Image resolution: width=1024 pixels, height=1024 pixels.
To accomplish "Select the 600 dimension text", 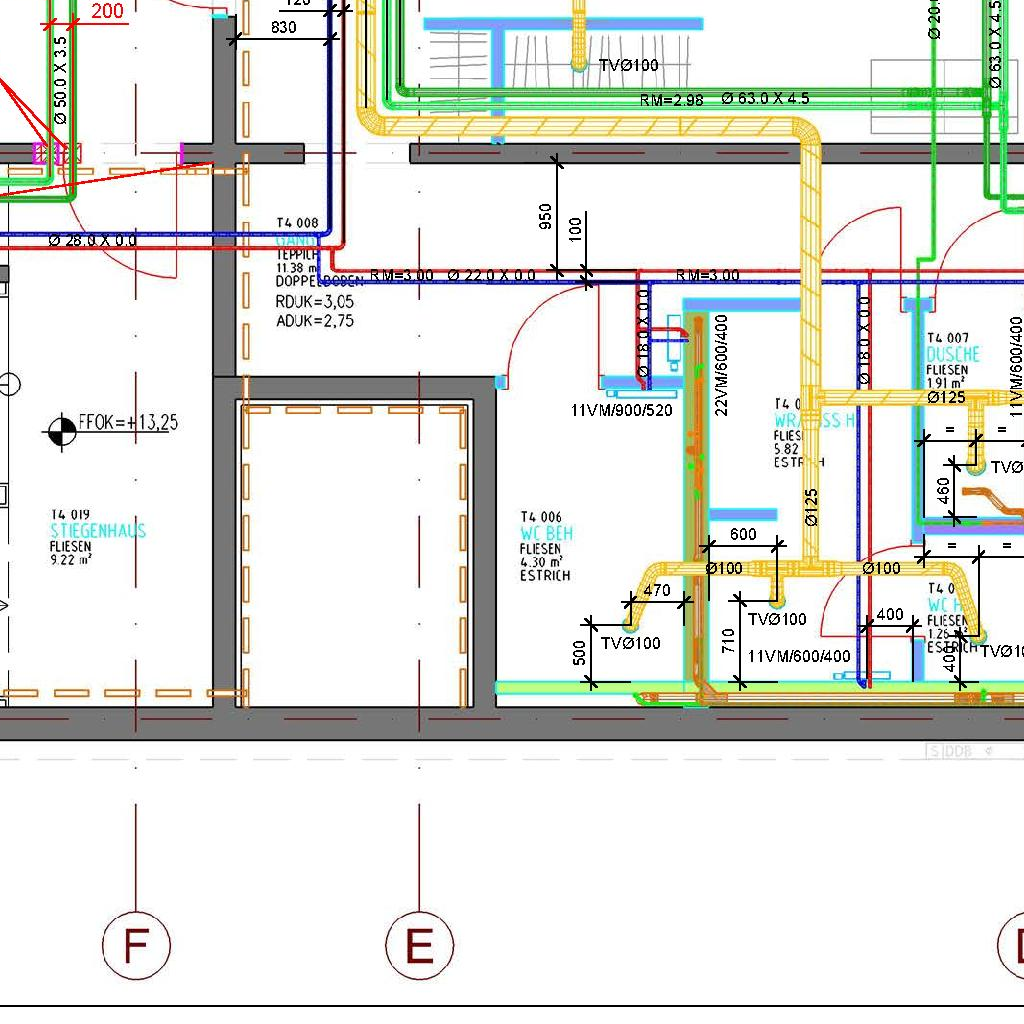I will point(743,534).
